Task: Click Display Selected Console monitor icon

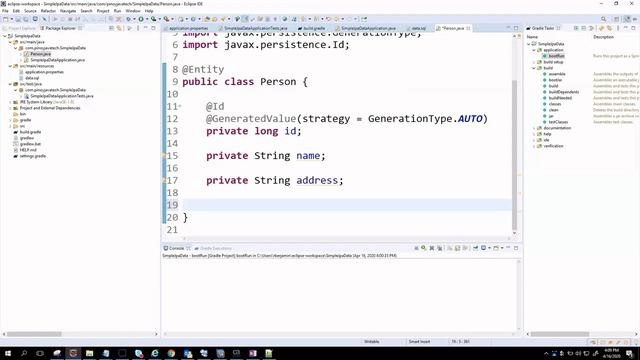Action: tap(483, 248)
